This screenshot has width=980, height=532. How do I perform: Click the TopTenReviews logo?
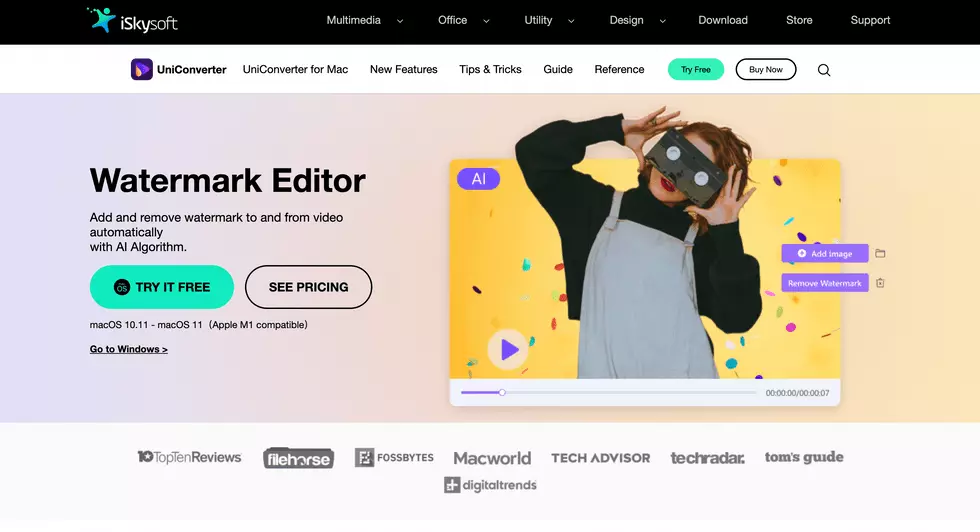(189, 457)
